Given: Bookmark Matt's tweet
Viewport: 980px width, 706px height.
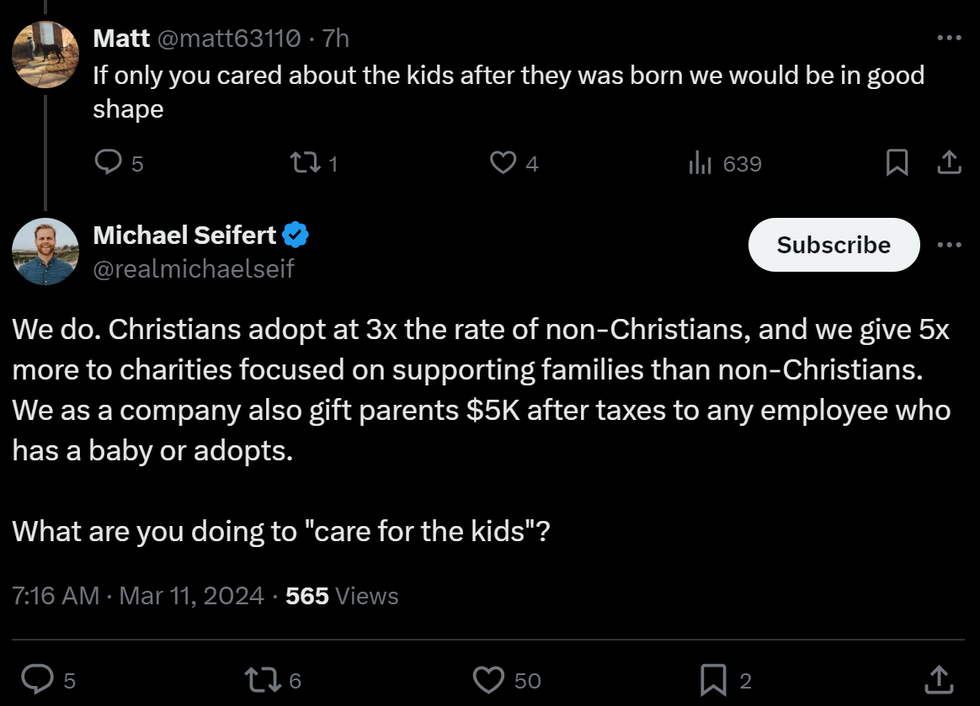Looking at the screenshot, I should [x=897, y=162].
